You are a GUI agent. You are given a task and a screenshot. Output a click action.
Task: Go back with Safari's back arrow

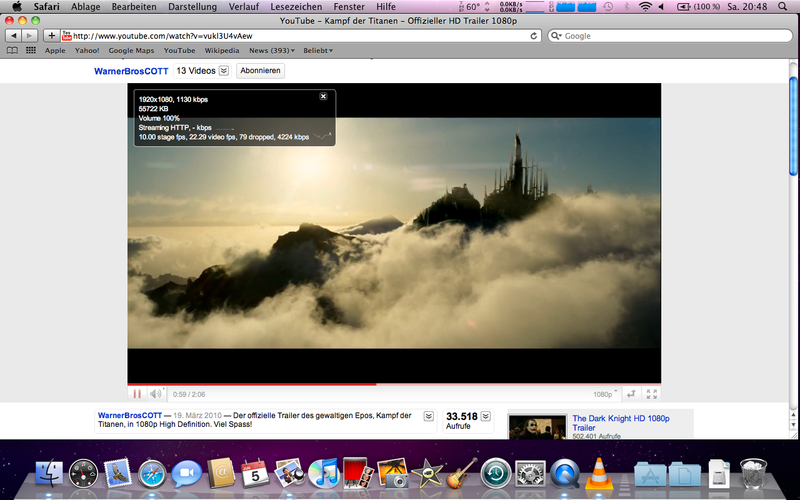(14, 36)
